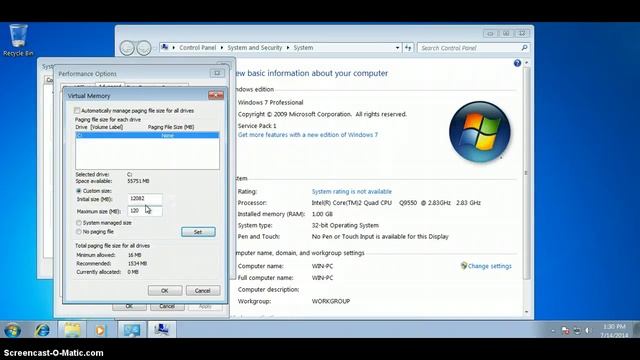Click the Initial size (MB) field
Viewport: 640px width, 360px height.
point(144,199)
